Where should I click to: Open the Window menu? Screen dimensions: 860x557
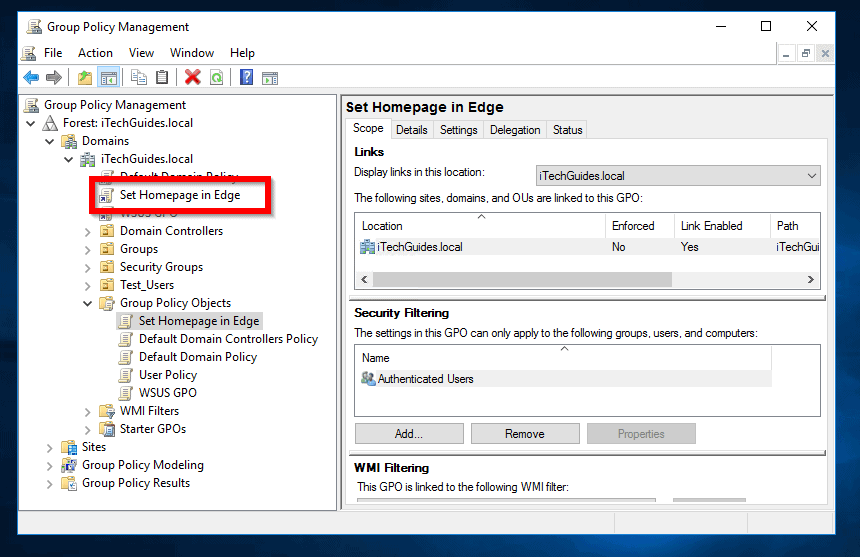click(192, 53)
